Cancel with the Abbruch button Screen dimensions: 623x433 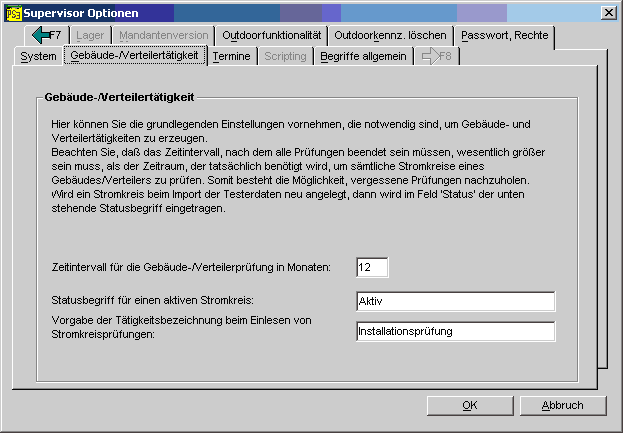click(563, 406)
